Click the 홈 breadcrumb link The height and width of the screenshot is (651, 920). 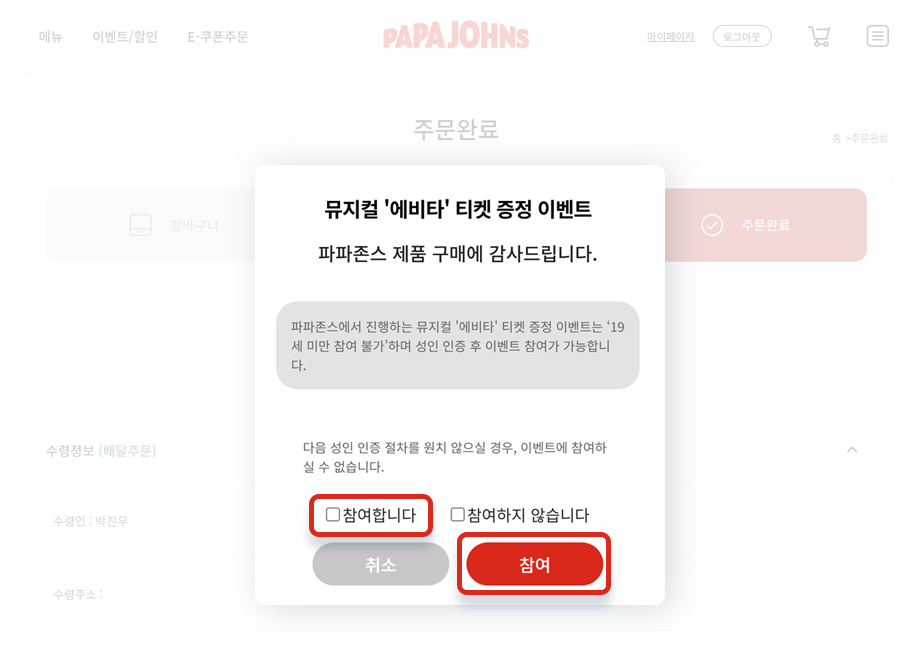click(836, 138)
